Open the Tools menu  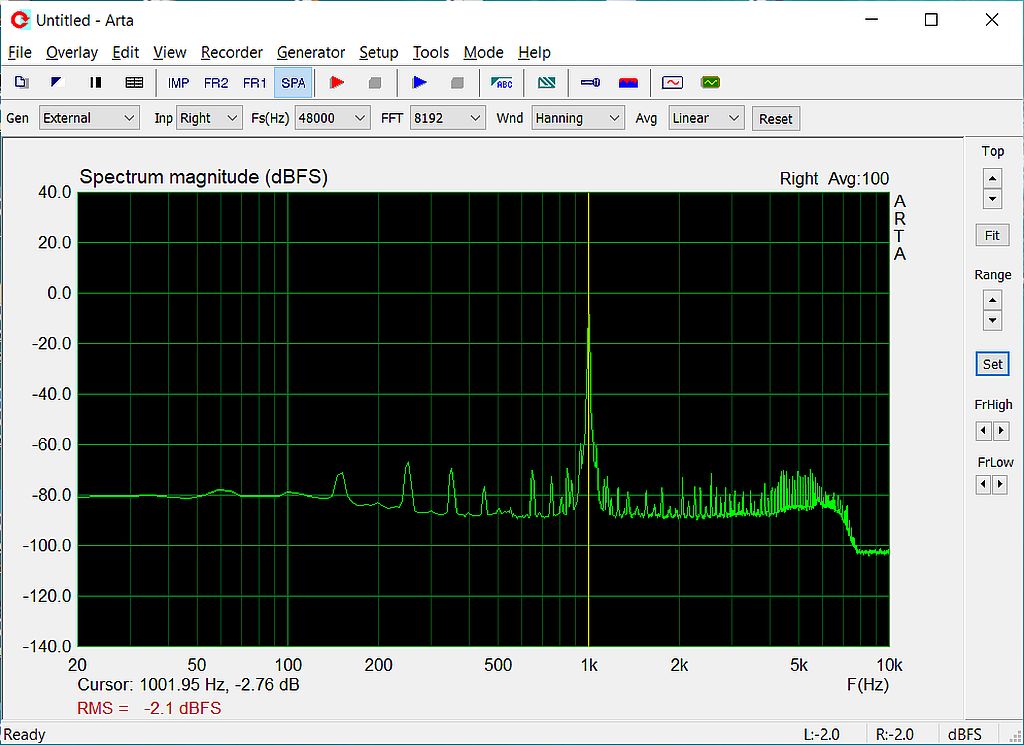(431, 52)
